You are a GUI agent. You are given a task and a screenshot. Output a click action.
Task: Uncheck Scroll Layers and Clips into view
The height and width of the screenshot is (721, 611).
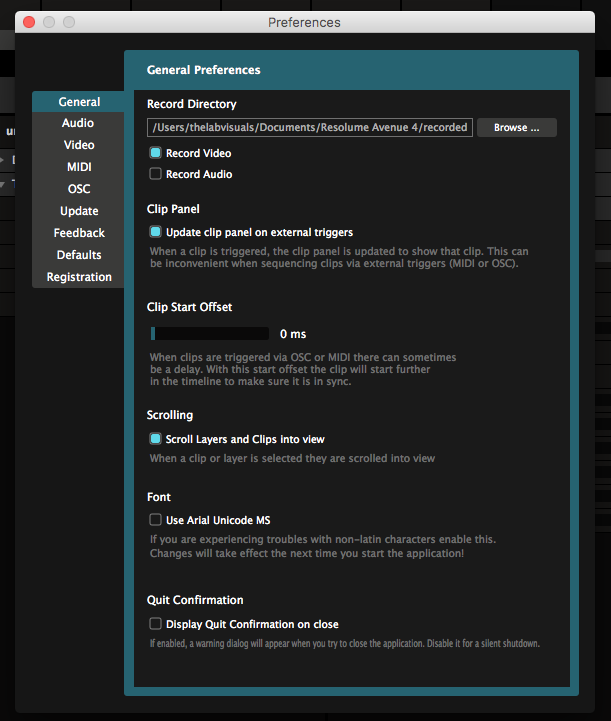[x=155, y=439]
